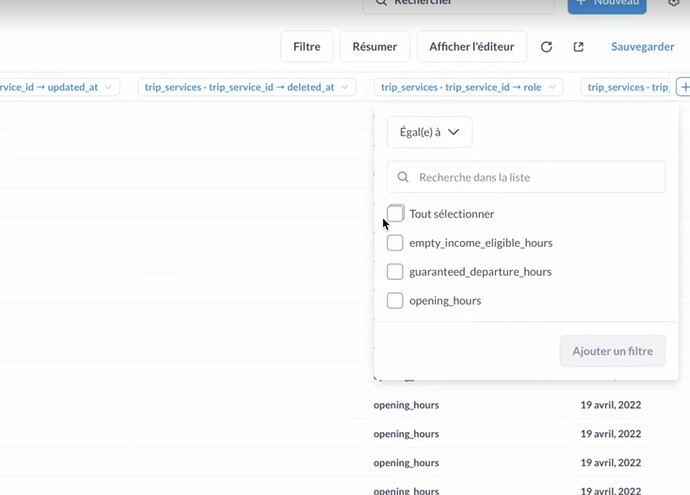Open the Égal(e) à operator dropdown
690x495 pixels.
point(429,132)
